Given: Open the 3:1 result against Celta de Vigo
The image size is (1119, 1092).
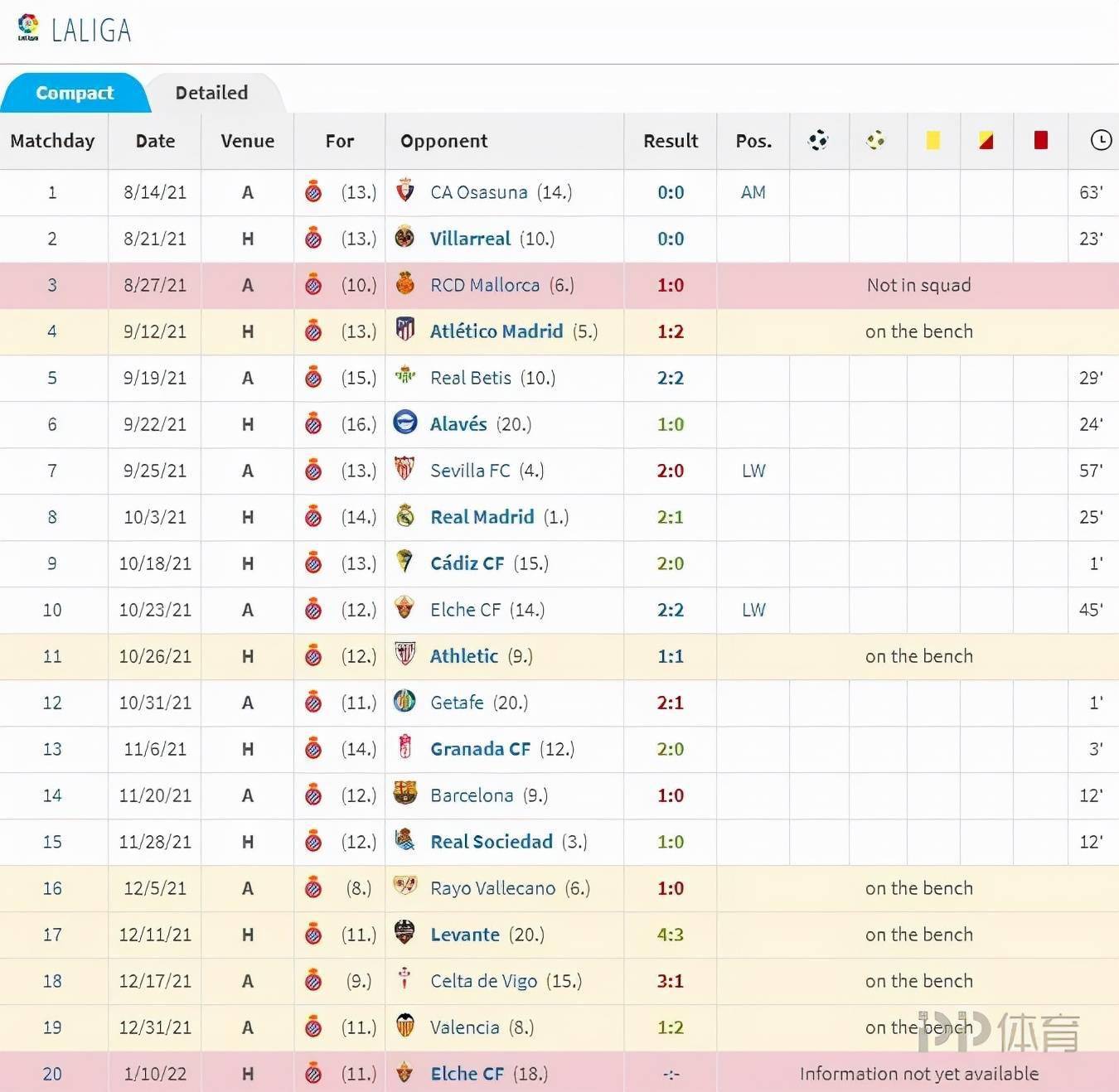Looking at the screenshot, I should [x=671, y=981].
